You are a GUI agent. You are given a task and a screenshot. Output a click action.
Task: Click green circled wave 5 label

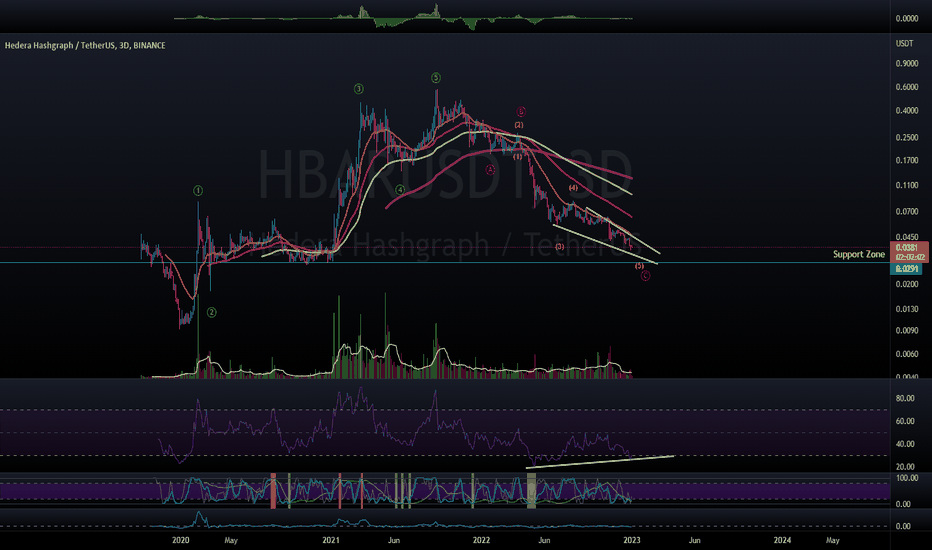(436, 78)
